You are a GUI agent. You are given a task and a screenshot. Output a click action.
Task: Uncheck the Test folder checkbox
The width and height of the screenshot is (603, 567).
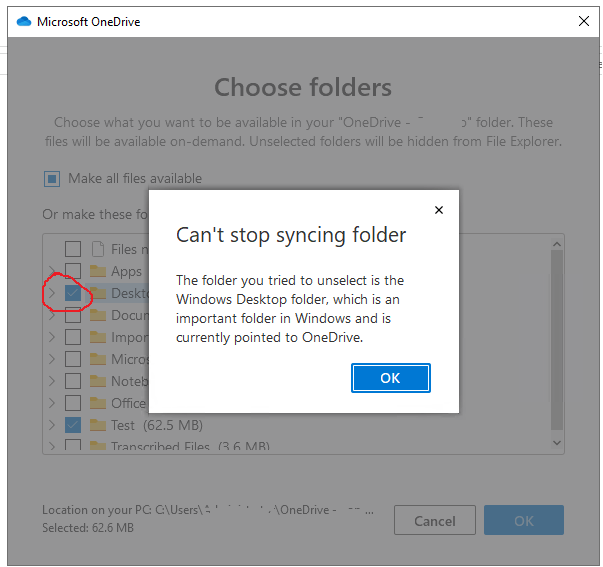pyautogui.click(x=73, y=425)
